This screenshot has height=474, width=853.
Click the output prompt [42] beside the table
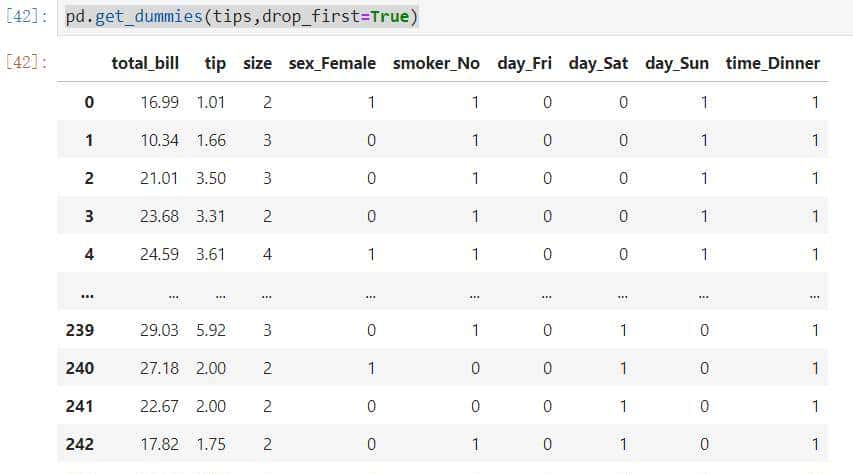click(25, 62)
